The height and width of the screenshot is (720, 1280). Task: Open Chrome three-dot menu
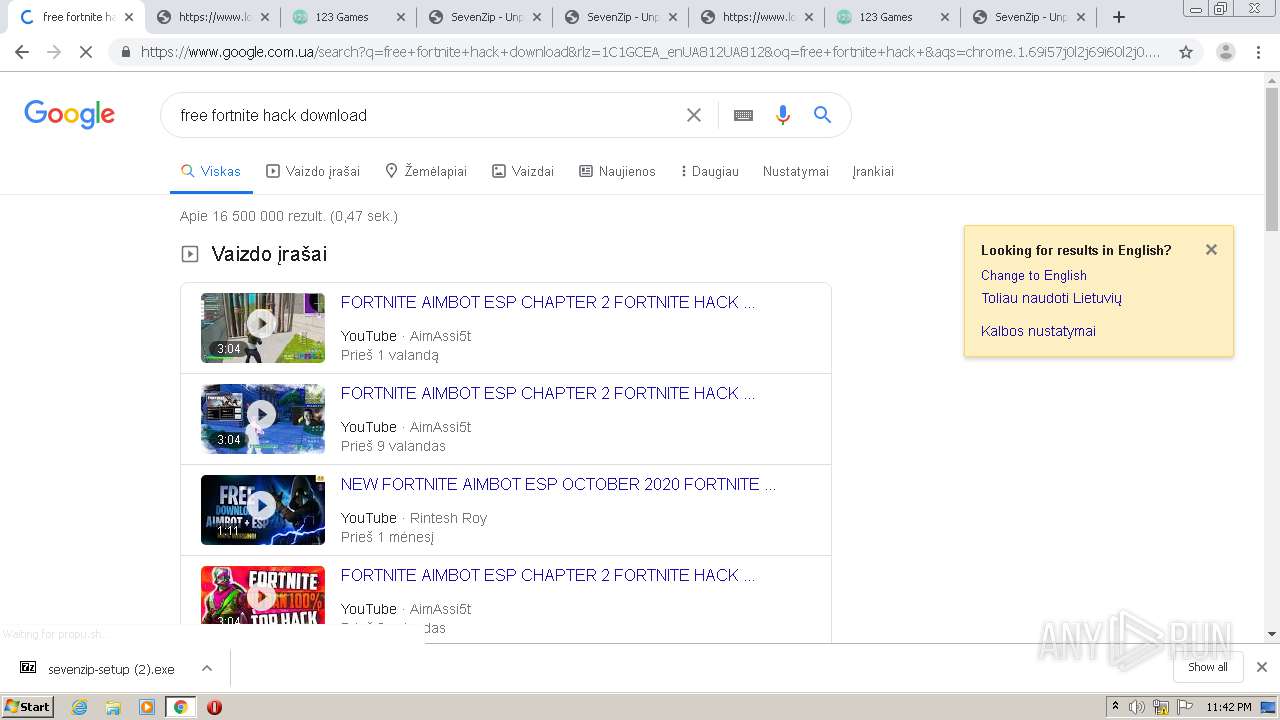(x=1258, y=52)
